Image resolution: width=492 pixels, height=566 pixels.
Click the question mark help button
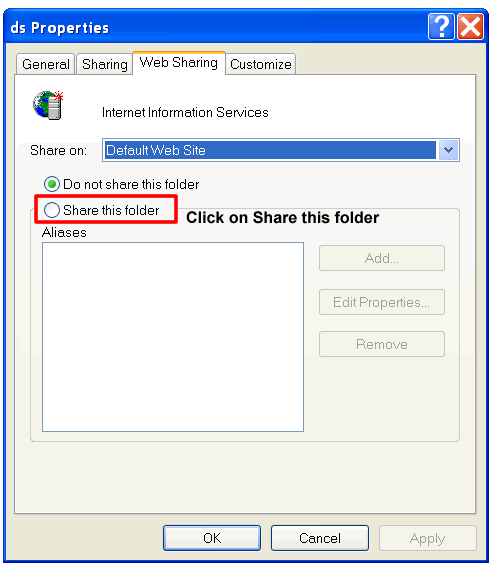441,26
